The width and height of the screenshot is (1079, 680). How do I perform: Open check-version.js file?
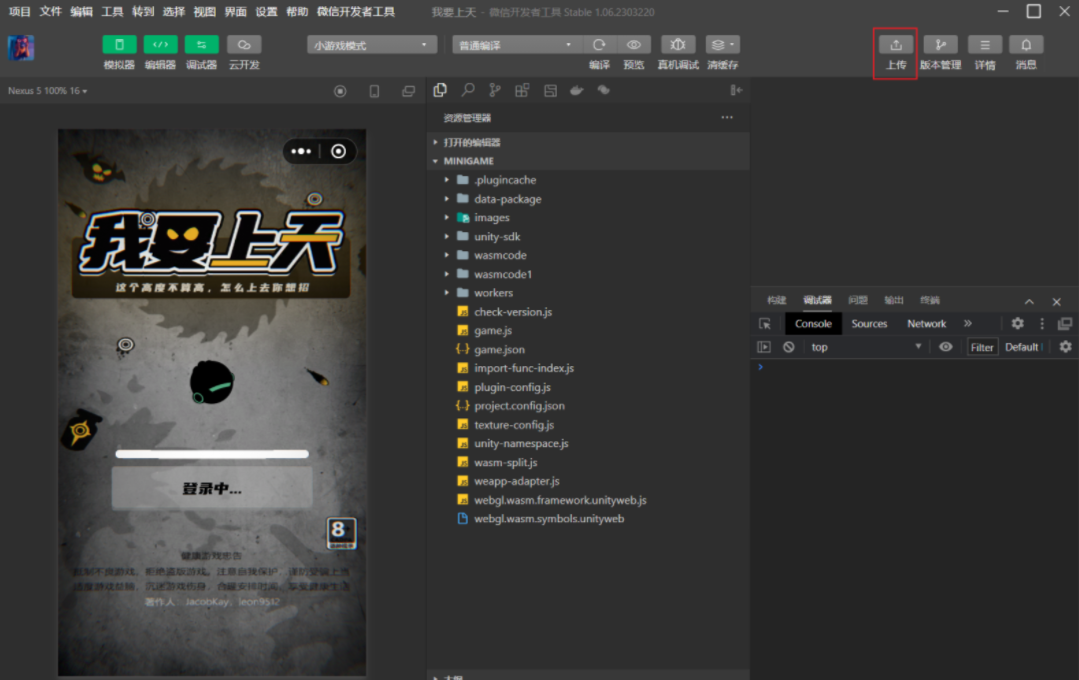(513, 312)
